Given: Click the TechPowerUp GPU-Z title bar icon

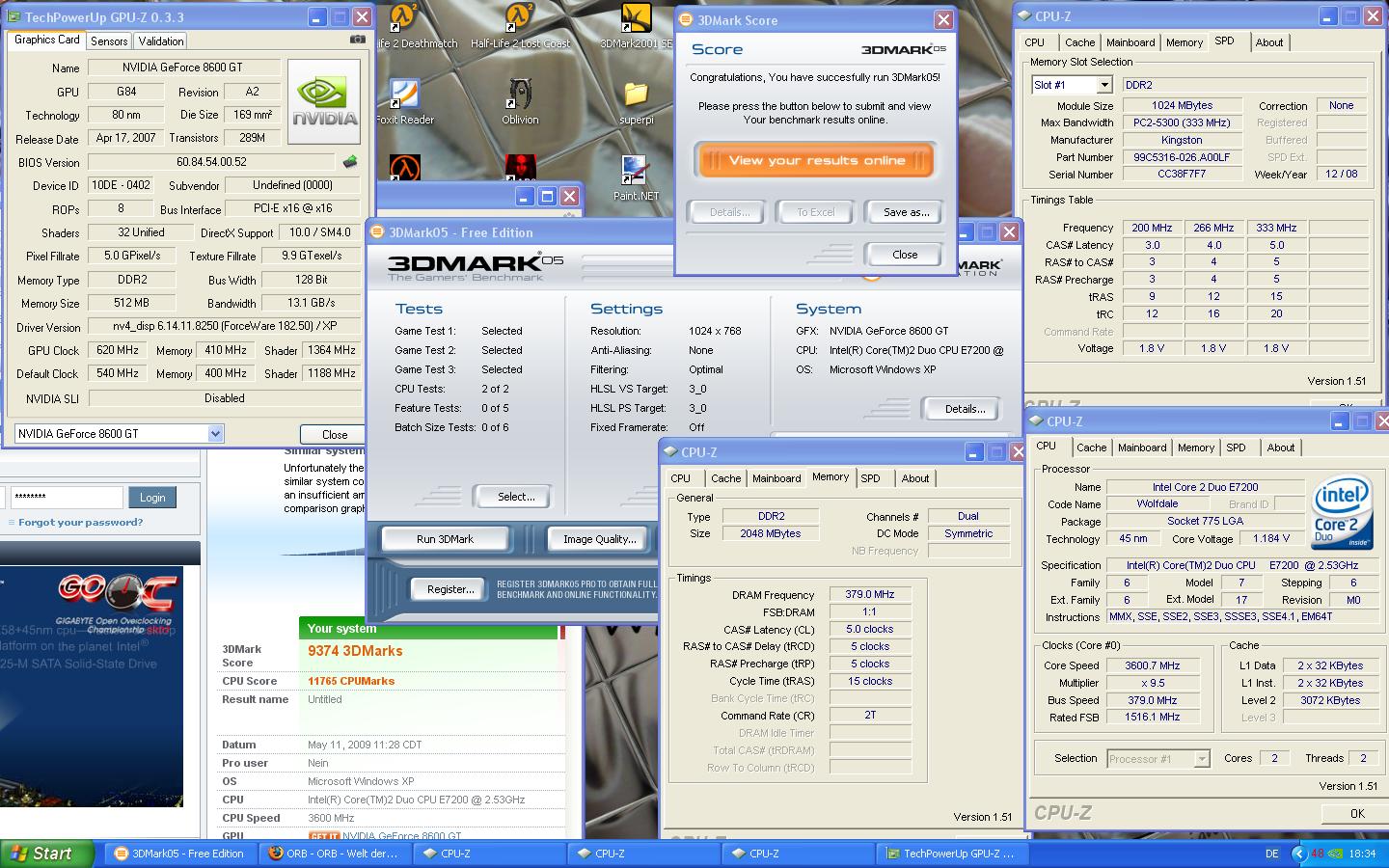Looking at the screenshot, I should click(x=14, y=17).
